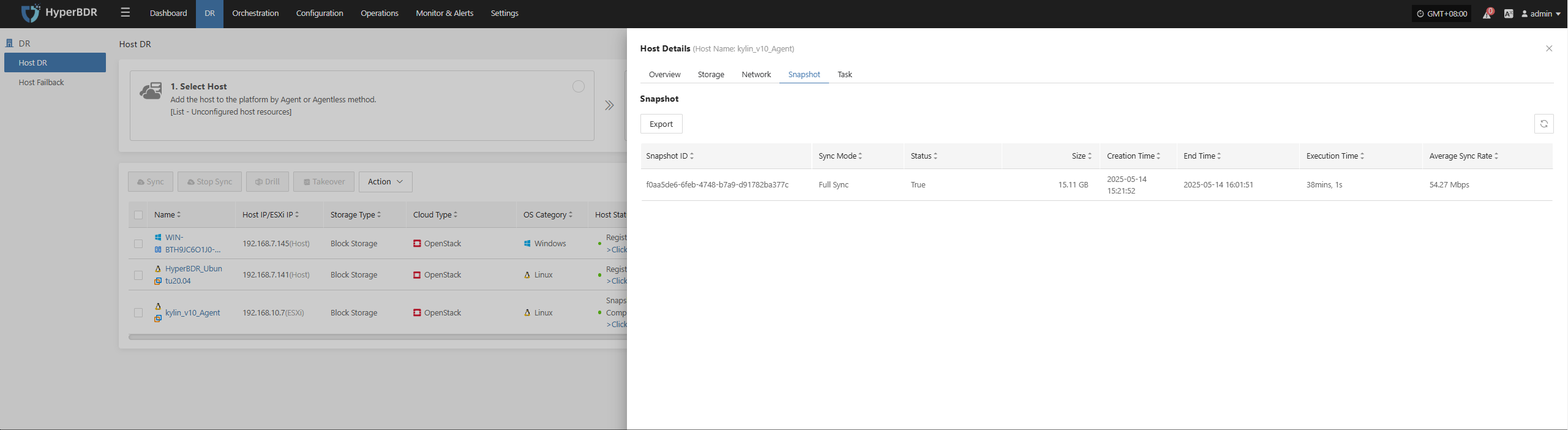Open the alerts bell icon
Image resolution: width=1568 pixels, height=430 pixels.
click(1487, 13)
